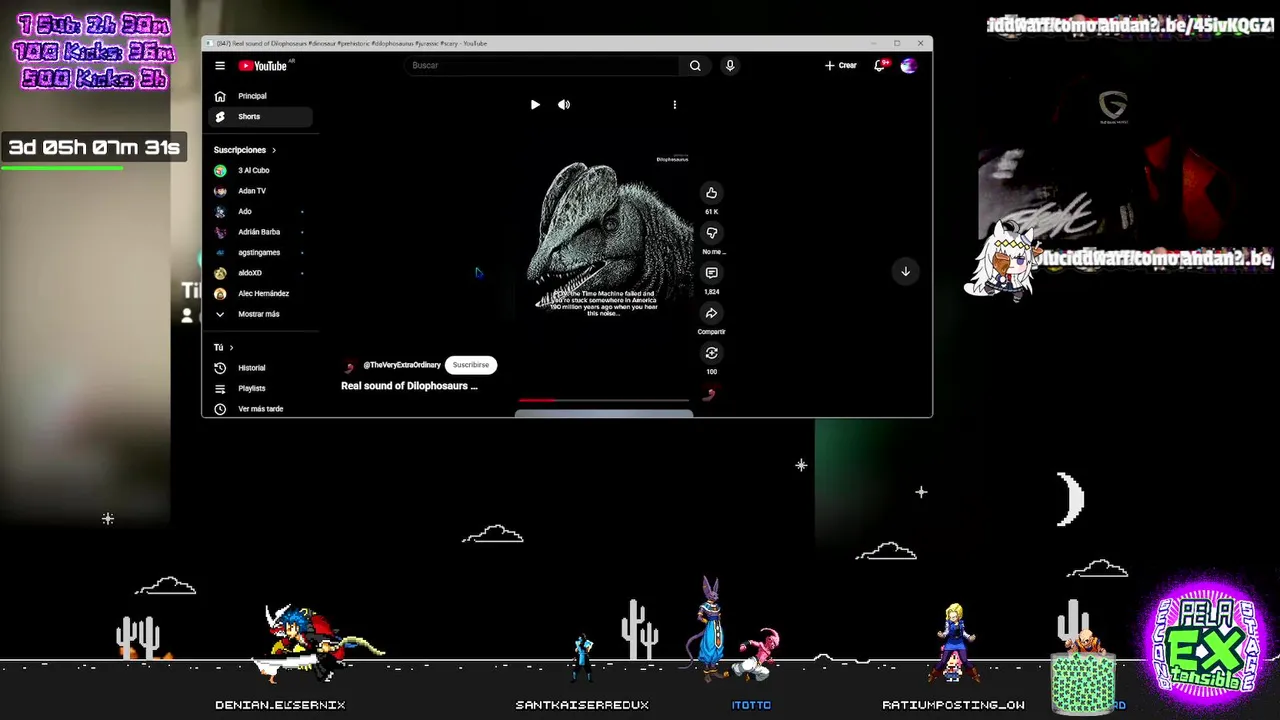Click the like count 61 K
1280x720 pixels.
pyautogui.click(x=711, y=212)
